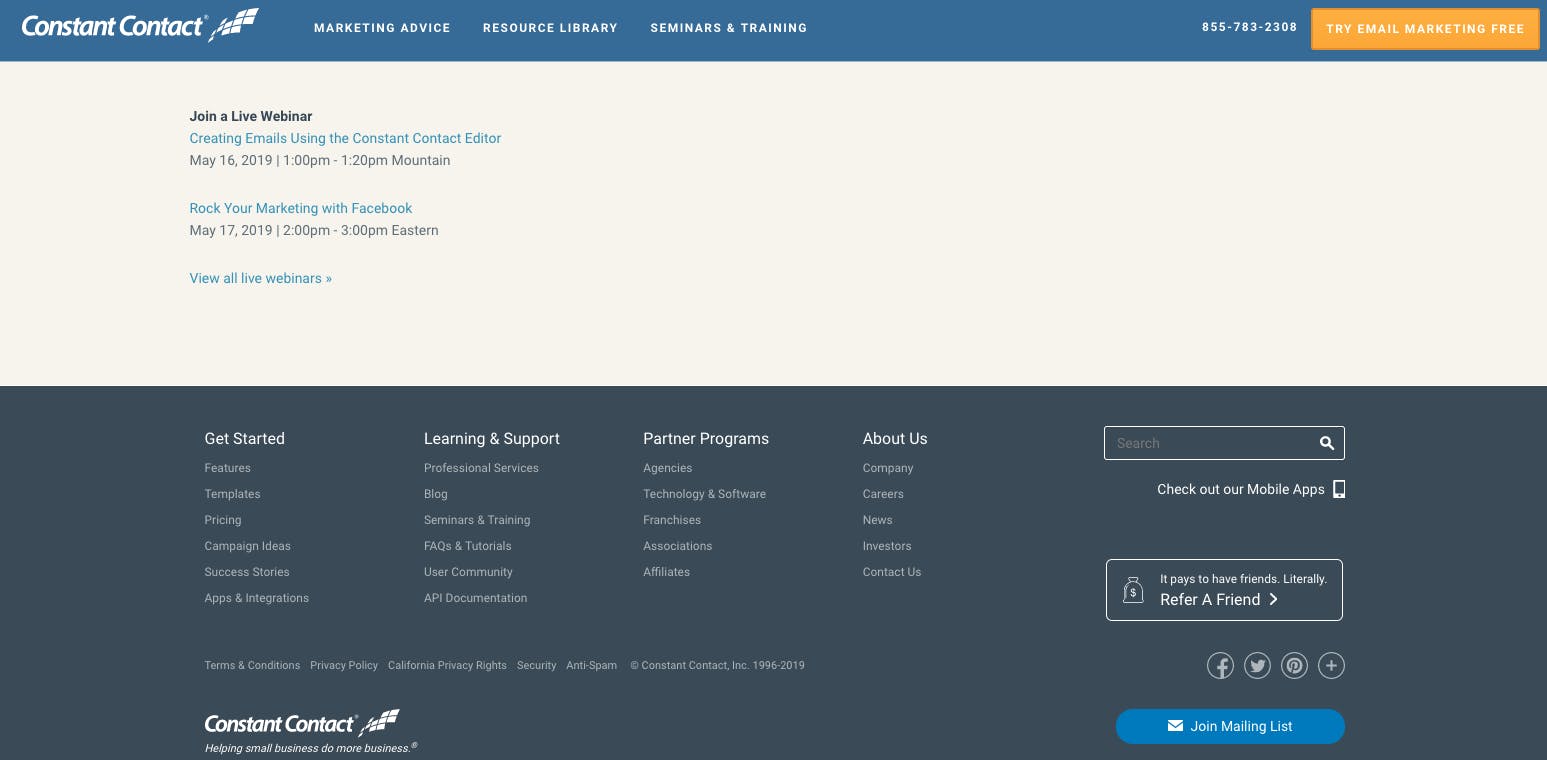Visit the User Community link
This screenshot has height=760, width=1547.
point(468,572)
